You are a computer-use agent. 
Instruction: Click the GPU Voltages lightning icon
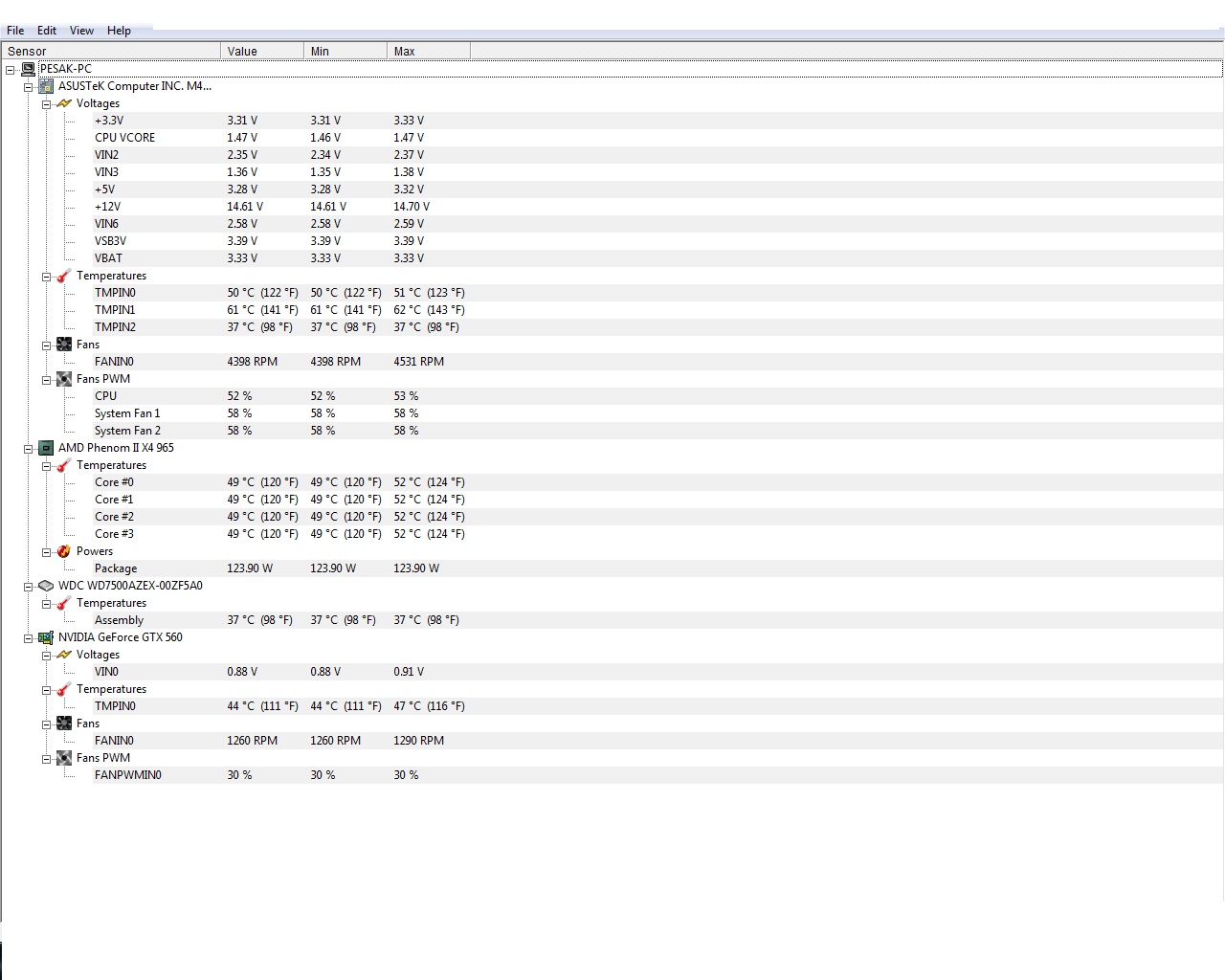pyautogui.click(x=64, y=655)
